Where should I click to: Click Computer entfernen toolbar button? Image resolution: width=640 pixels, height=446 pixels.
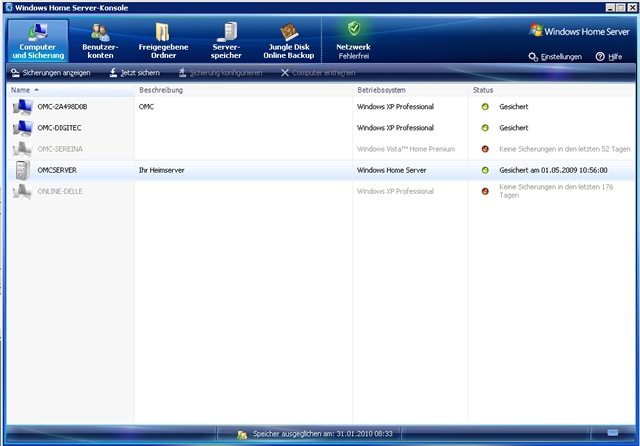(318, 73)
